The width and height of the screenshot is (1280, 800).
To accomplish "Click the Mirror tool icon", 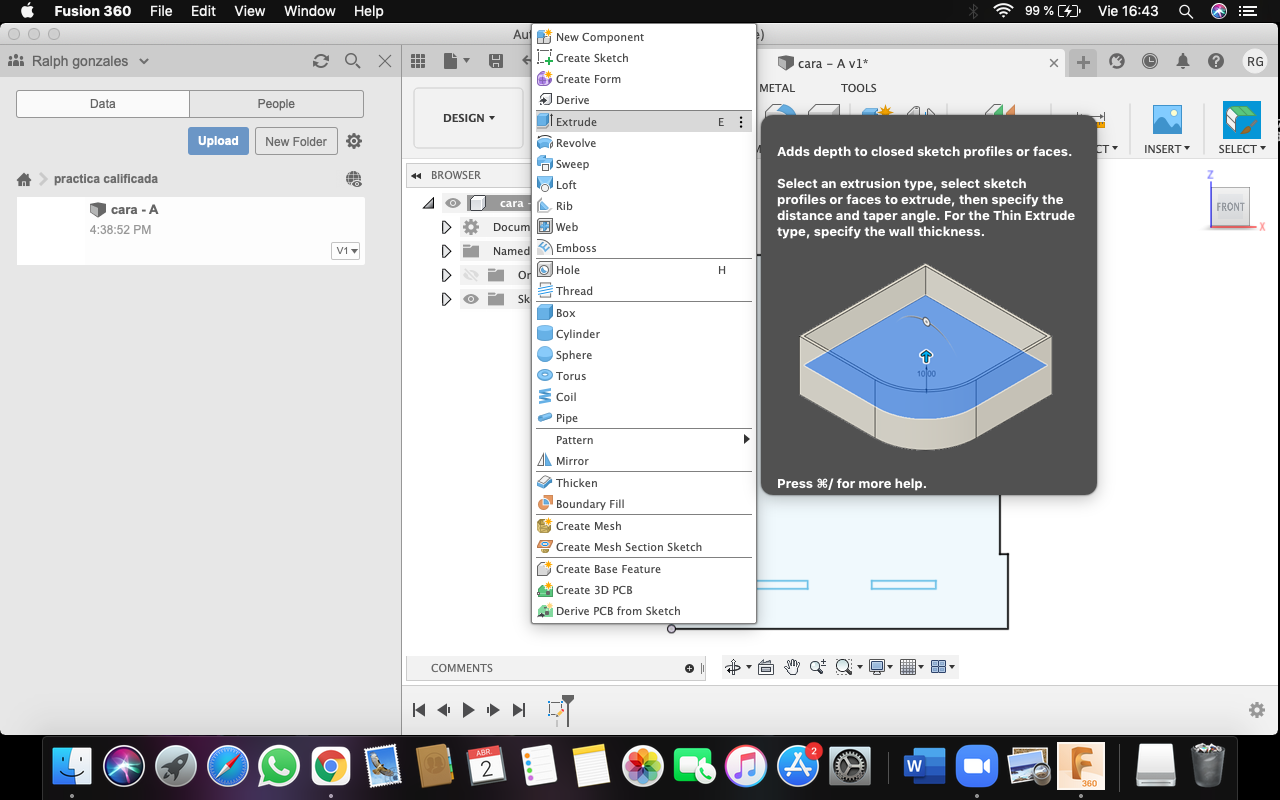I will pyautogui.click(x=545, y=461).
